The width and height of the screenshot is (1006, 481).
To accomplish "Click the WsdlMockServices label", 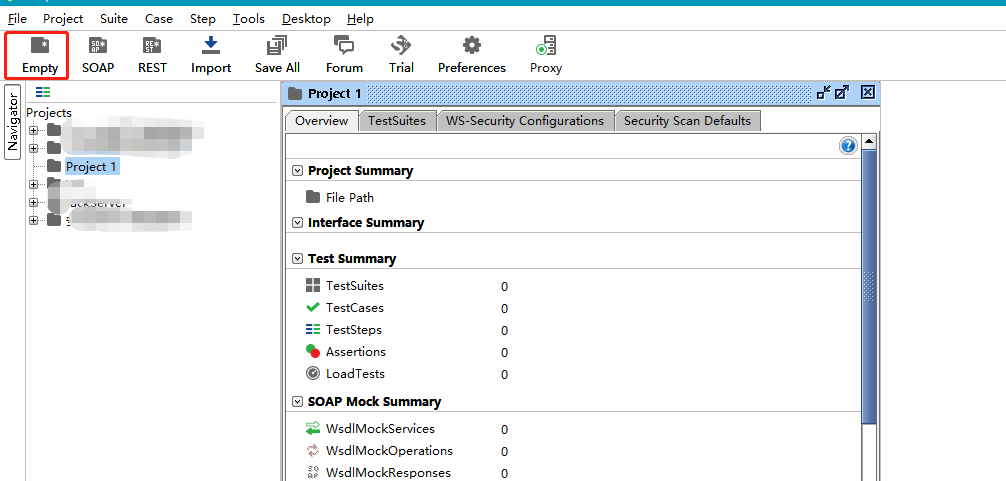I will 380,428.
